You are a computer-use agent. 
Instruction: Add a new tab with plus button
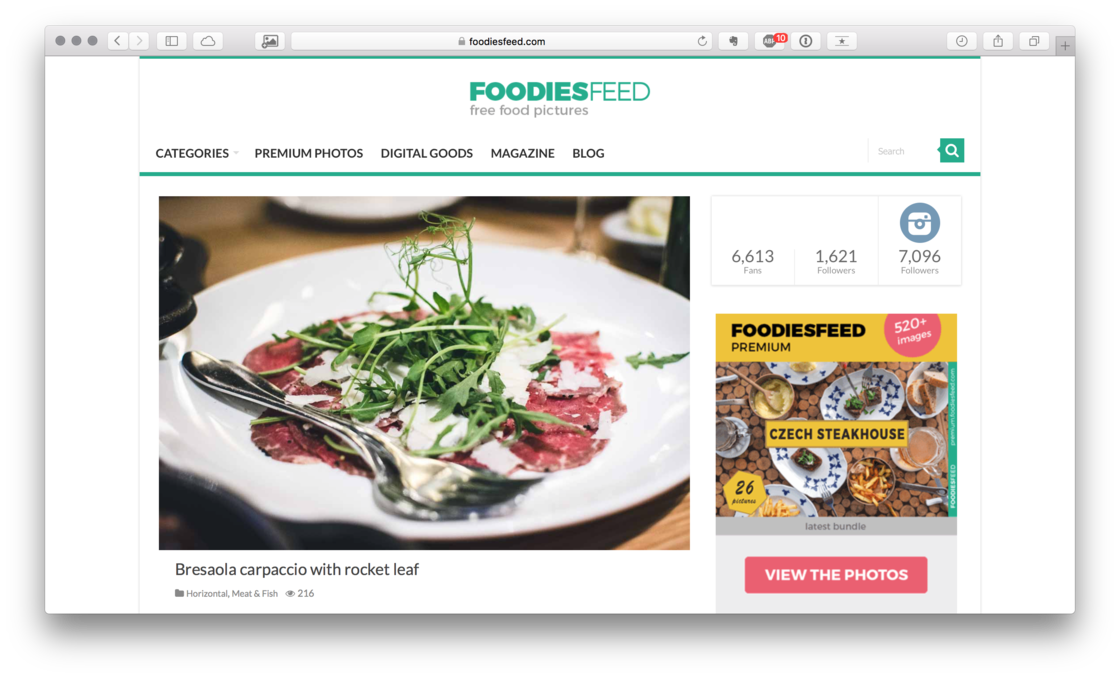click(x=1064, y=46)
